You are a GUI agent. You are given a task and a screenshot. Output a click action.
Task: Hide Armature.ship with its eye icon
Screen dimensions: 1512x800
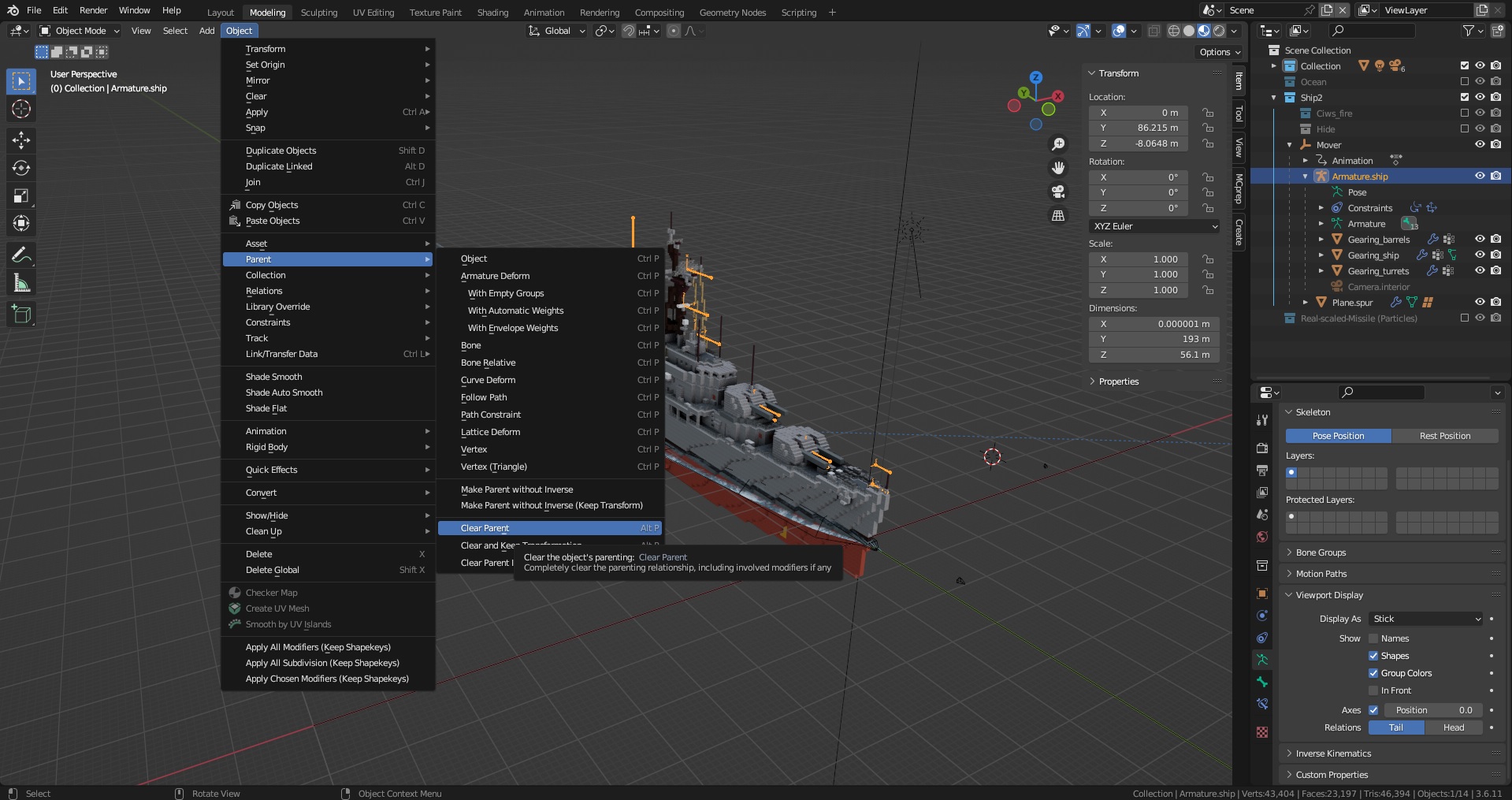pos(1480,177)
